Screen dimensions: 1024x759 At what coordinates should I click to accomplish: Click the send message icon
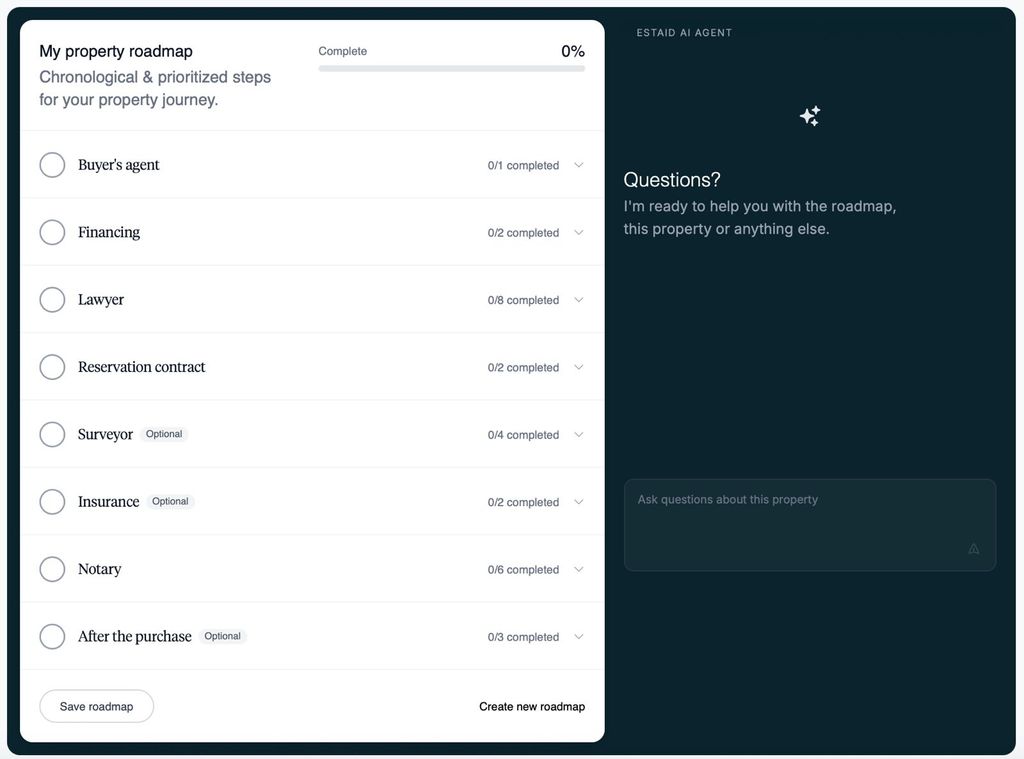pos(973,548)
